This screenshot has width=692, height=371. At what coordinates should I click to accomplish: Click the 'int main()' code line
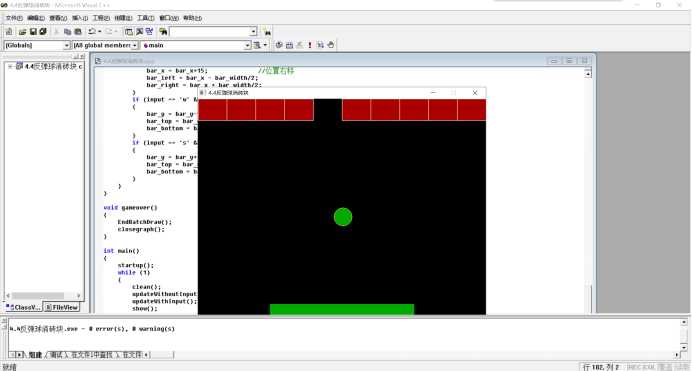121,251
